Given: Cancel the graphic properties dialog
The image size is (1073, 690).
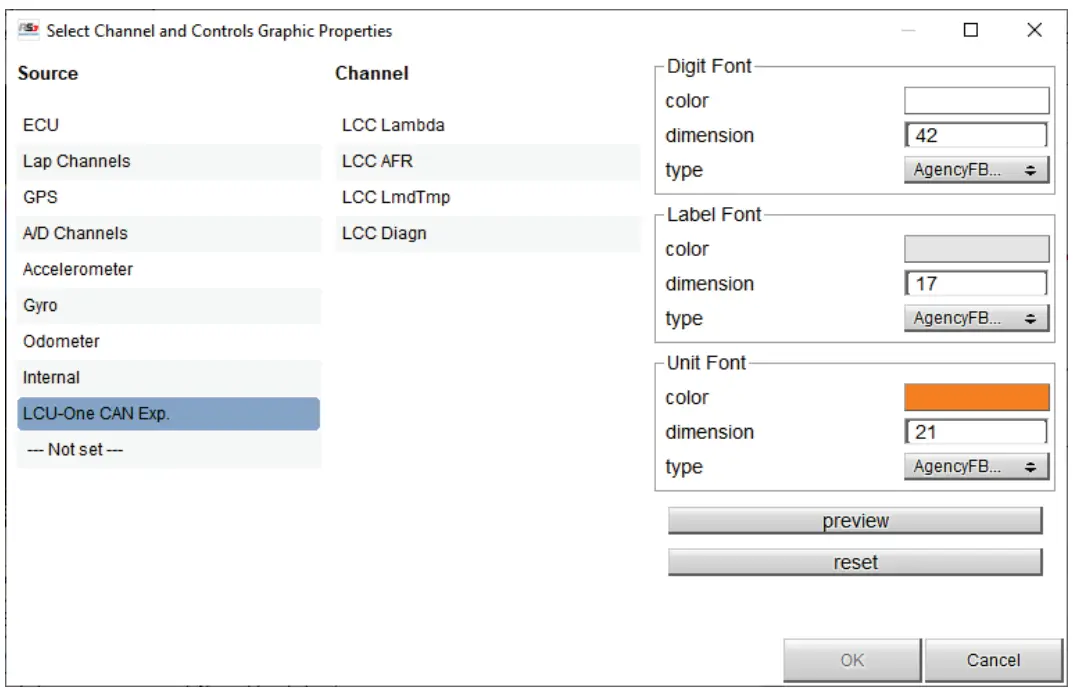Looking at the screenshot, I should pos(993,659).
